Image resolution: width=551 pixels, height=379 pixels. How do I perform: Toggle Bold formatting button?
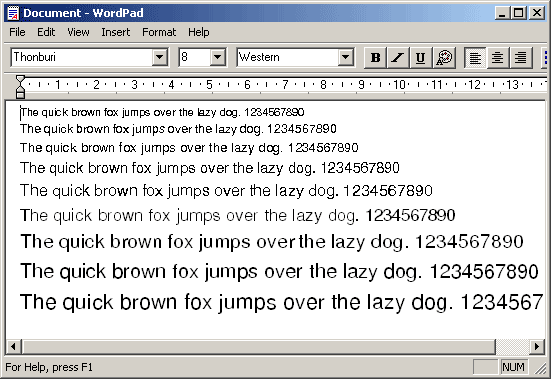coord(375,58)
